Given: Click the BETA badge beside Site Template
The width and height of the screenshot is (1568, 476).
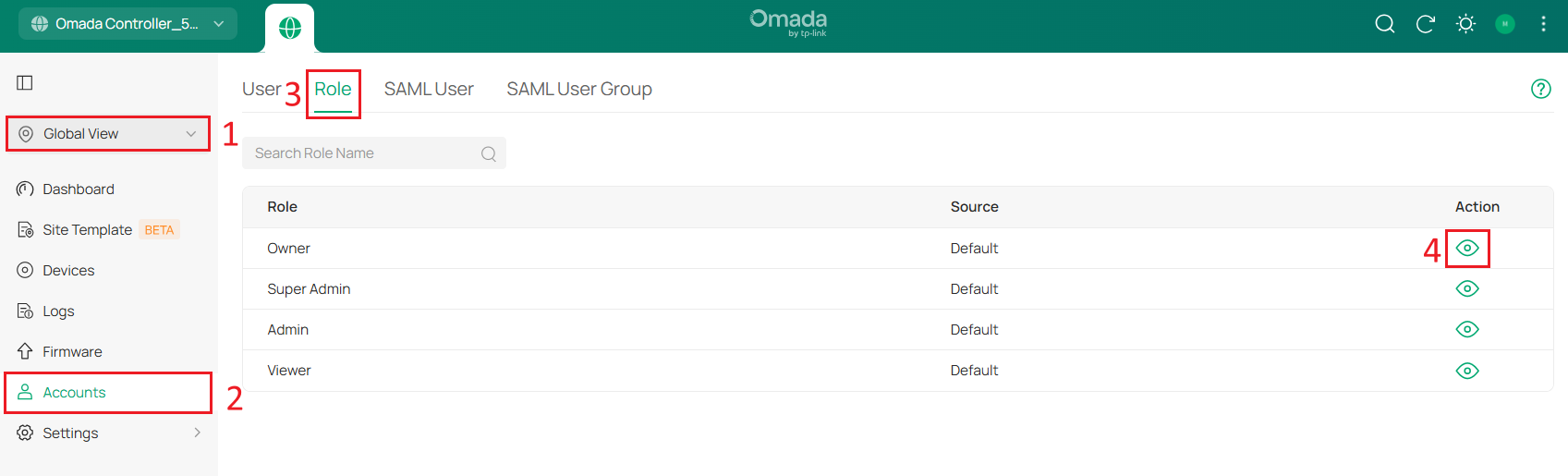Looking at the screenshot, I should [159, 230].
